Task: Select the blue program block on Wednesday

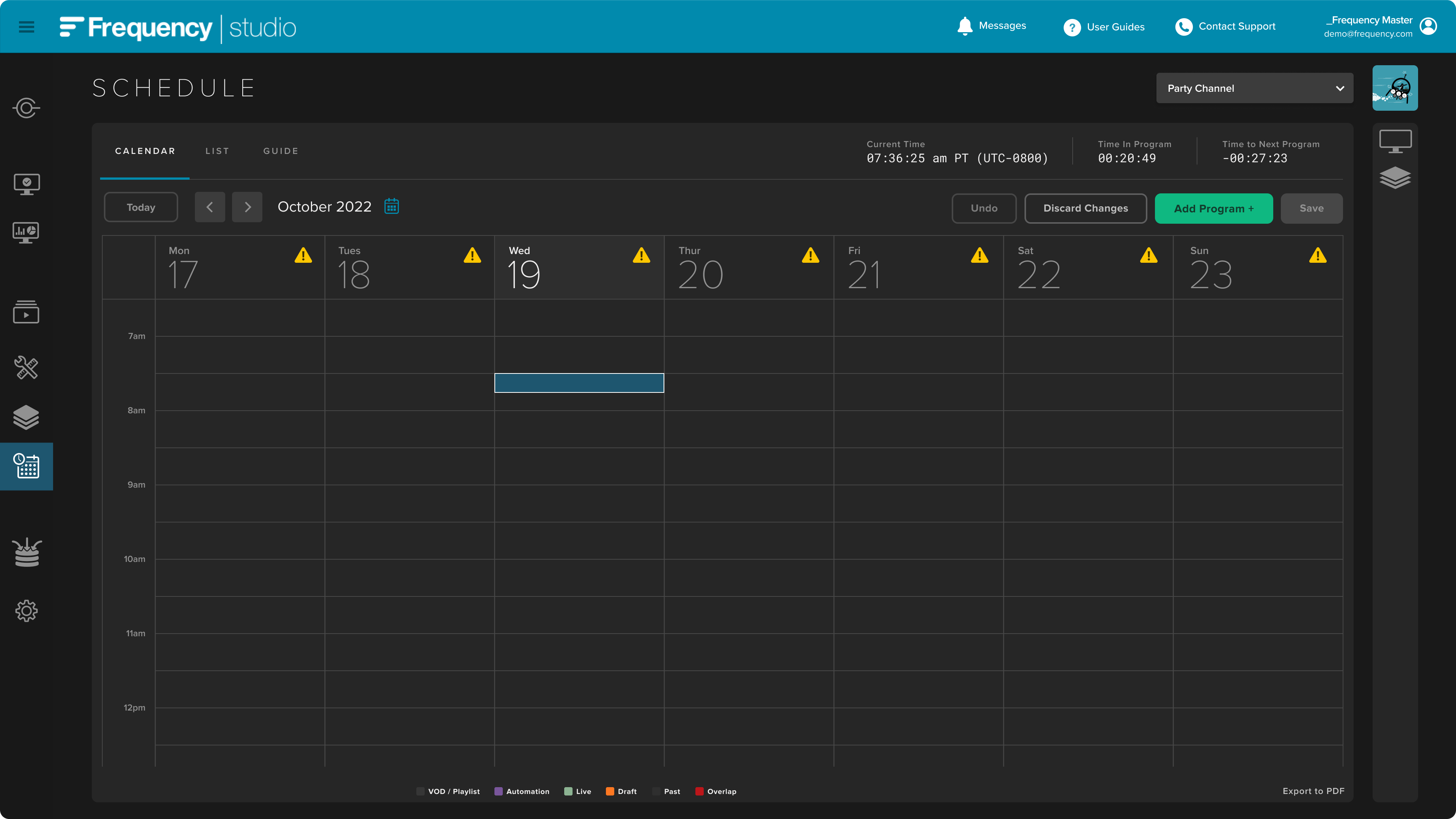Action: [579, 383]
